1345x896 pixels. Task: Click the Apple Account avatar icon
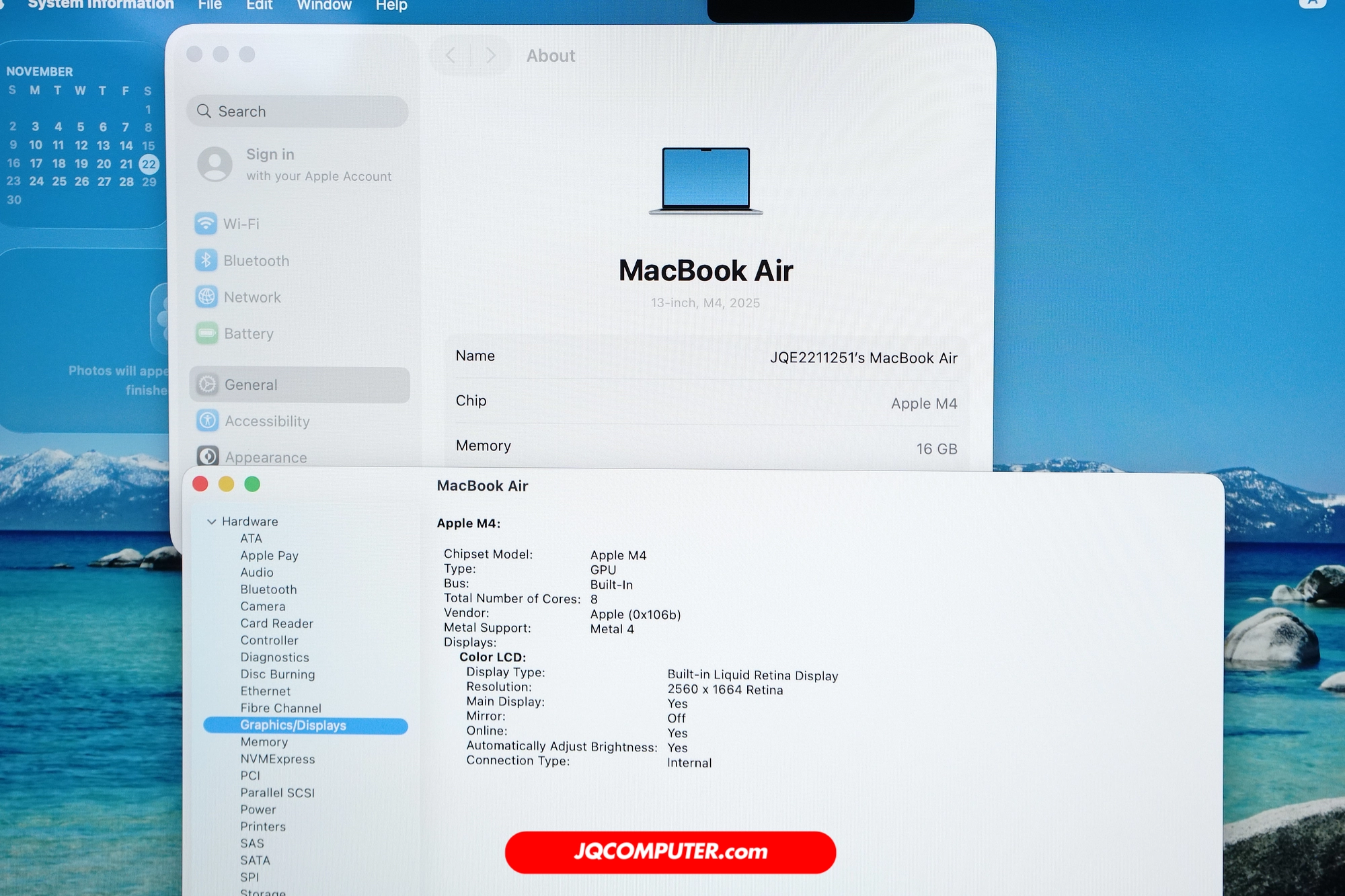coord(215,165)
